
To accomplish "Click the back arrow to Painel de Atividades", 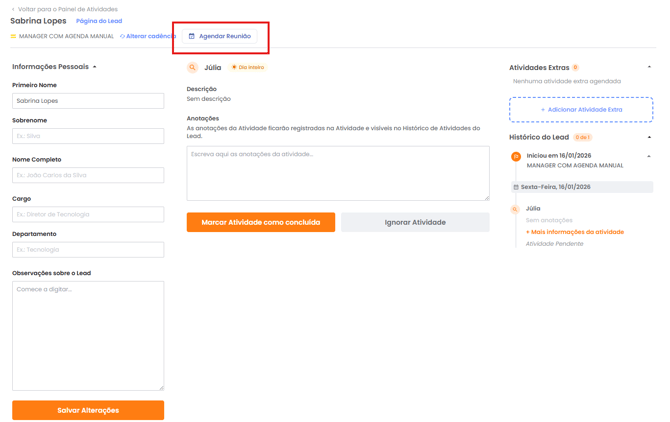I will point(13,9).
